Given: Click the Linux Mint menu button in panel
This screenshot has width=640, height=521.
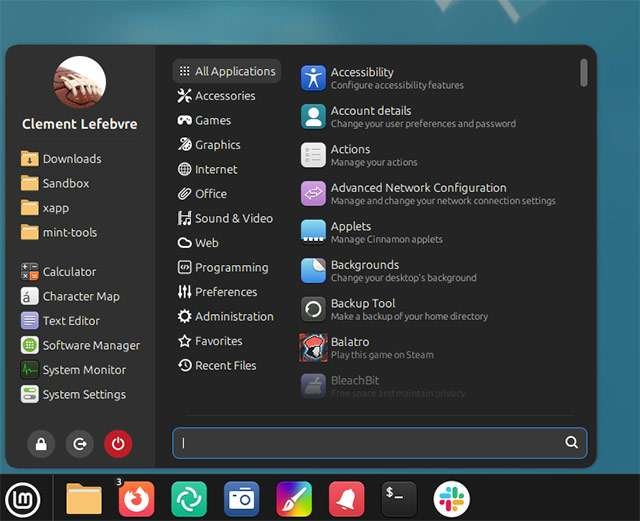Looking at the screenshot, I should [x=23, y=499].
